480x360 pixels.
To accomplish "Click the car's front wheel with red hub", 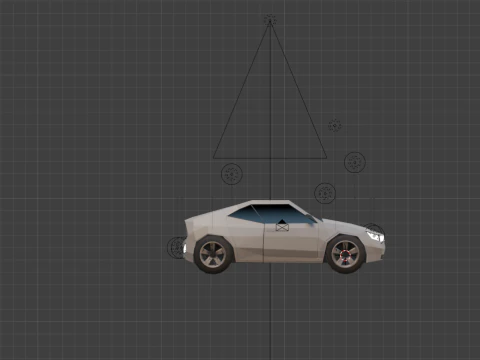I will 346,255.
